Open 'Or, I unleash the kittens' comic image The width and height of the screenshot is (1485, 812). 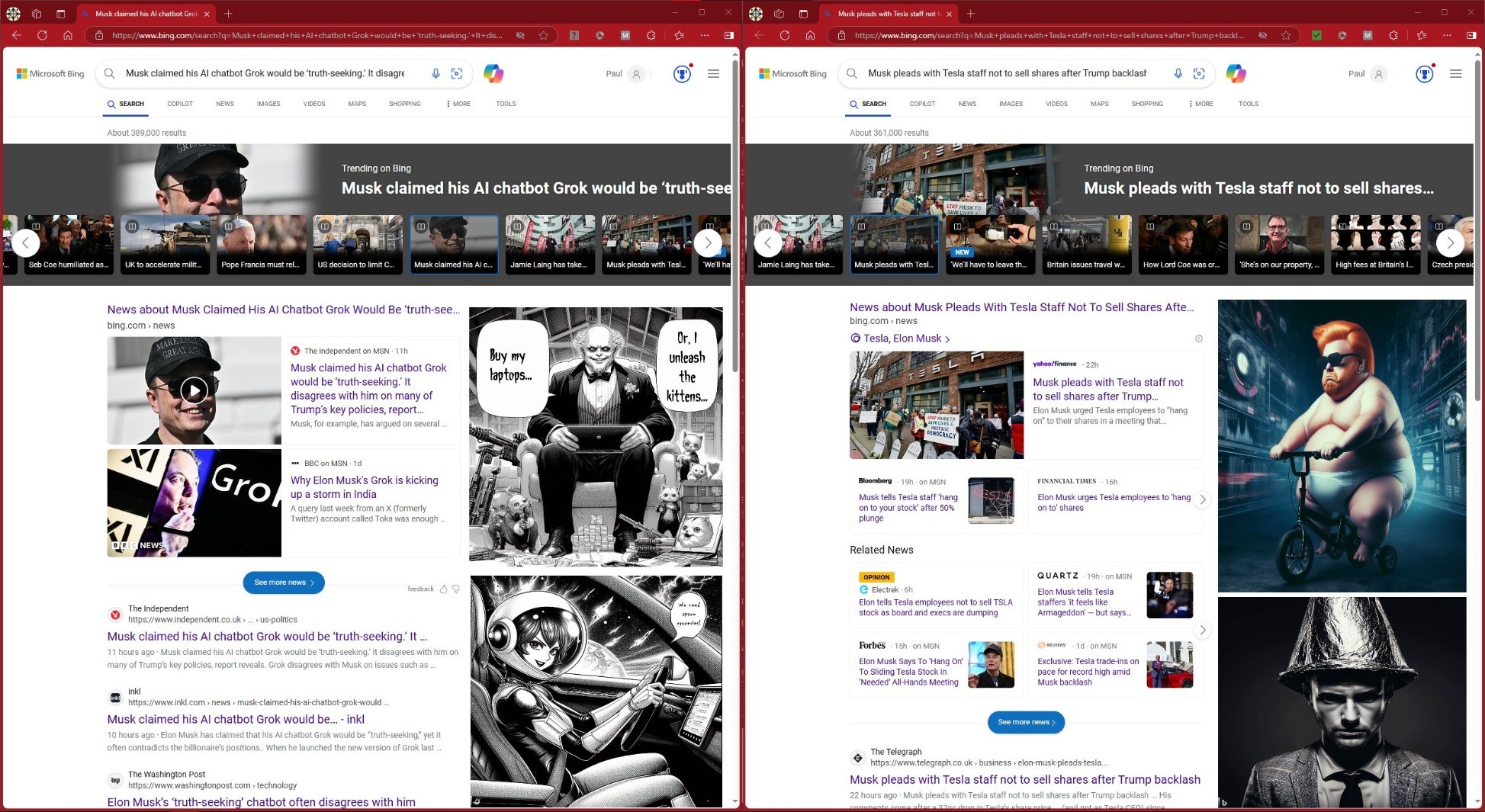[x=596, y=436]
